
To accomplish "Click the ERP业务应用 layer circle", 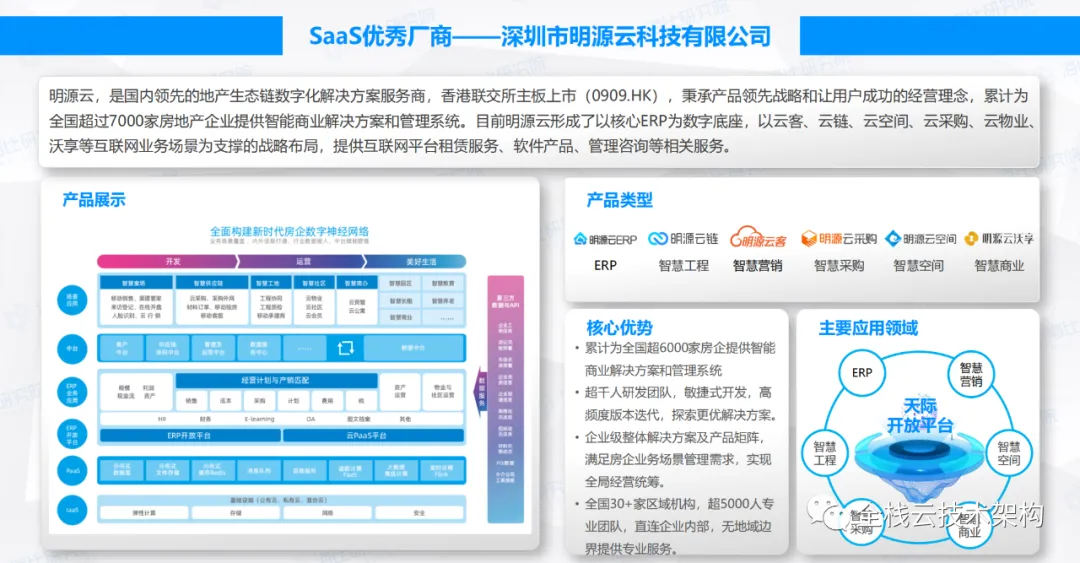I will pos(72,392).
